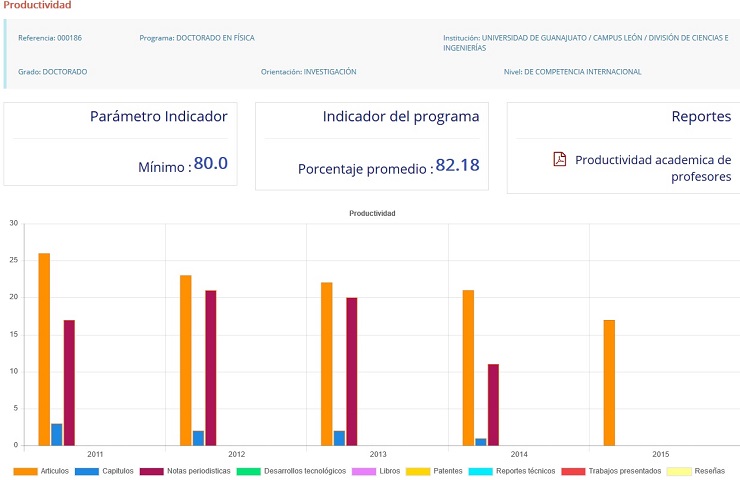Select the 2011 orange Artículos bar

(x=44, y=349)
